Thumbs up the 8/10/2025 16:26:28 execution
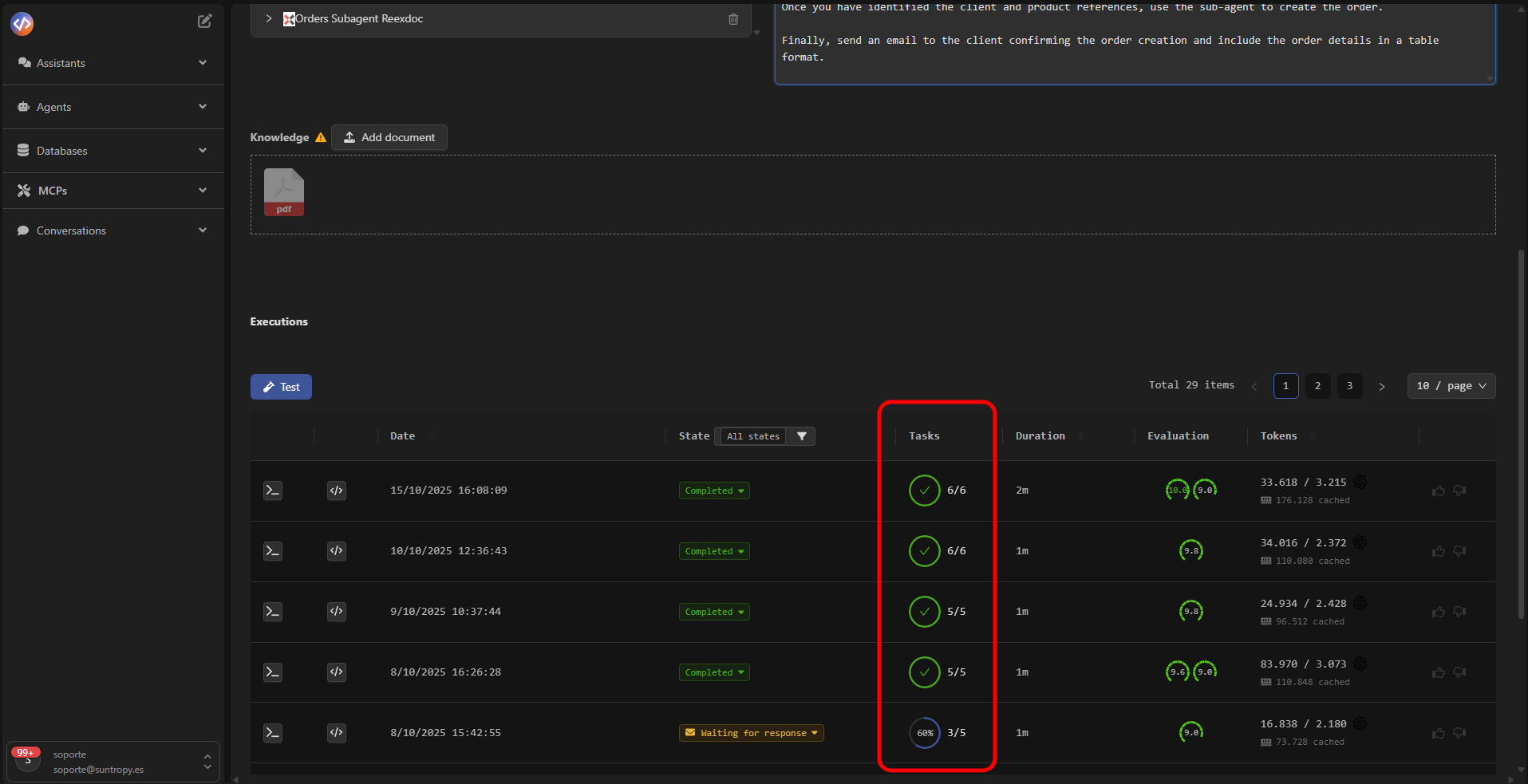 click(x=1439, y=672)
